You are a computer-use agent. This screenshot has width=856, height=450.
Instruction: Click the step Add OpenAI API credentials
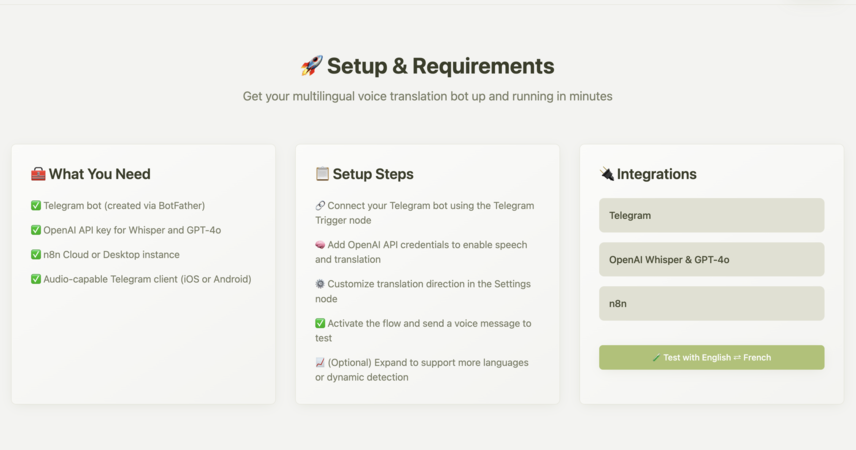point(421,252)
